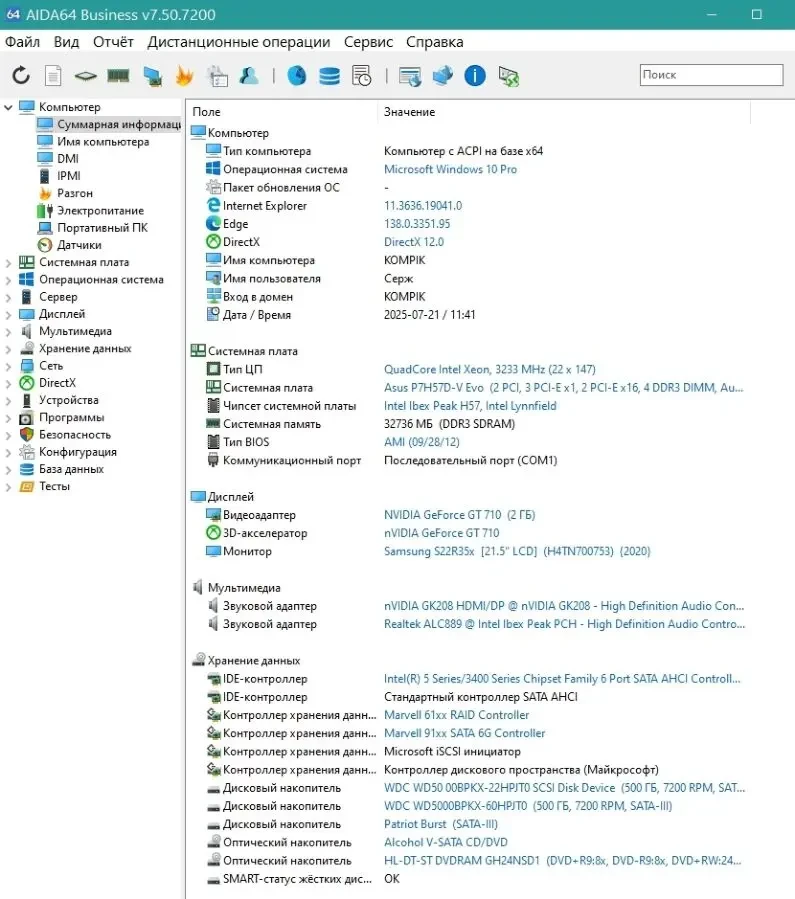Expand the Тесты tree node
The width and height of the screenshot is (795, 899).
tap(8, 487)
